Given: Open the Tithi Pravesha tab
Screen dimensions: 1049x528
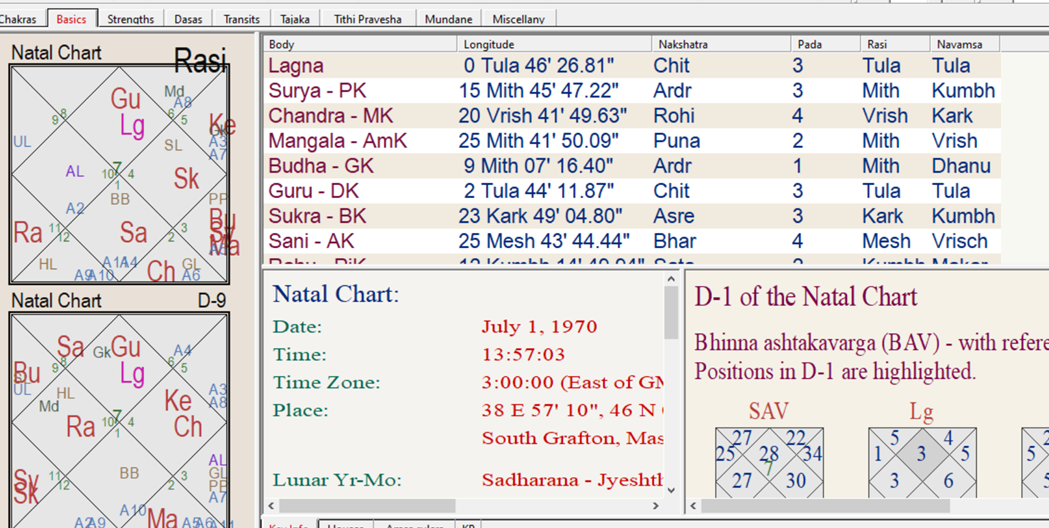Looking at the screenshot, I should click(x=367, y=19).
